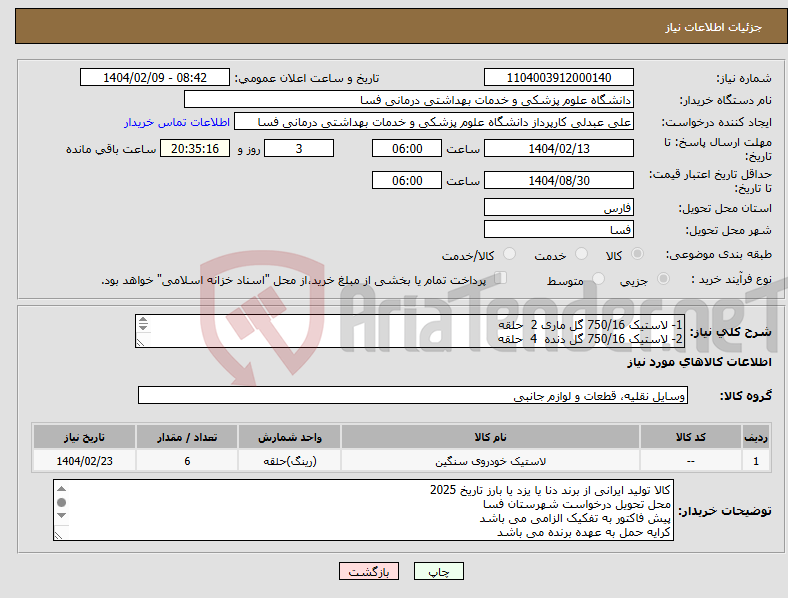Select the خدمت radio button
Viewport: 788px width, 598px height.
[581, 254]
